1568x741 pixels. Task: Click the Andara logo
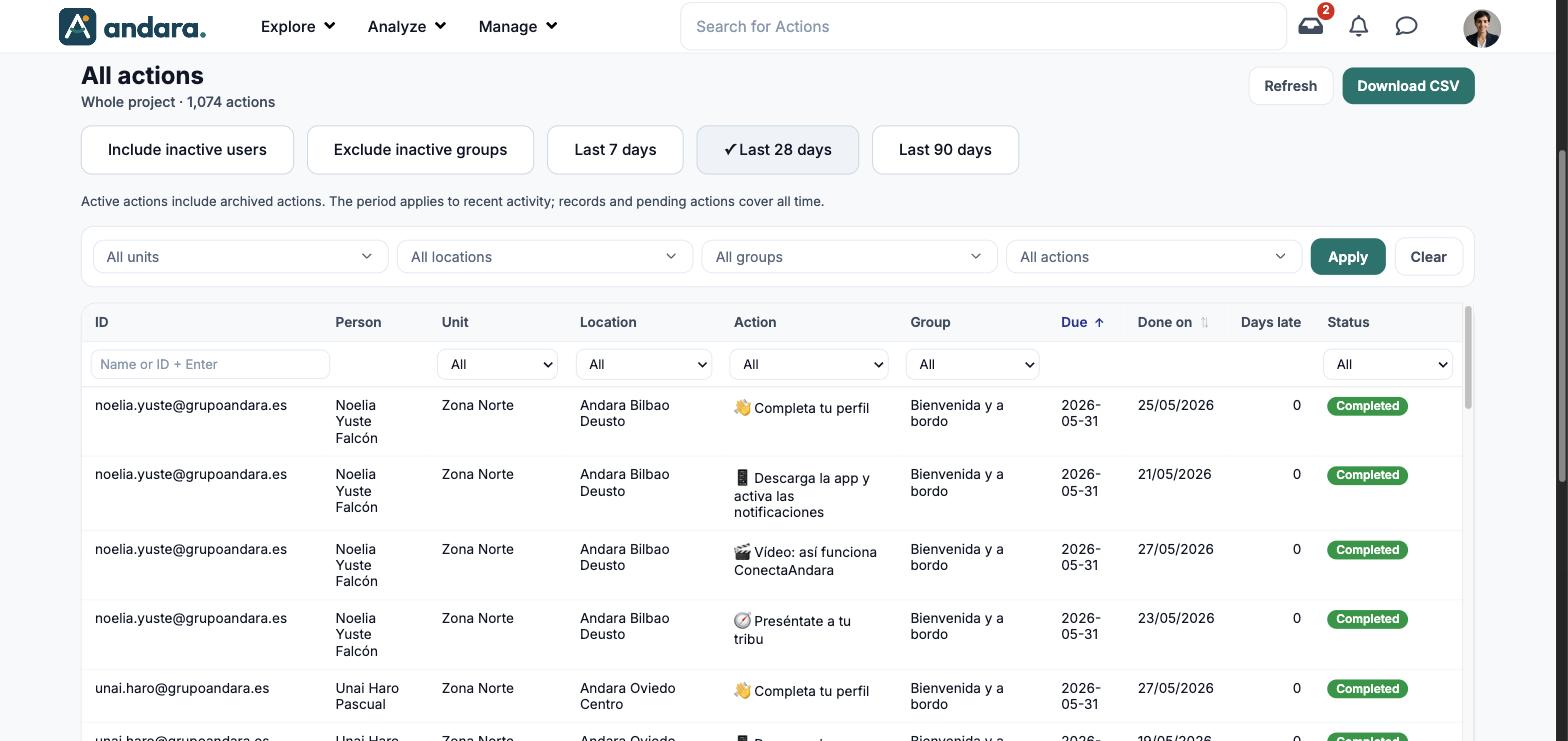coord(133,26)
